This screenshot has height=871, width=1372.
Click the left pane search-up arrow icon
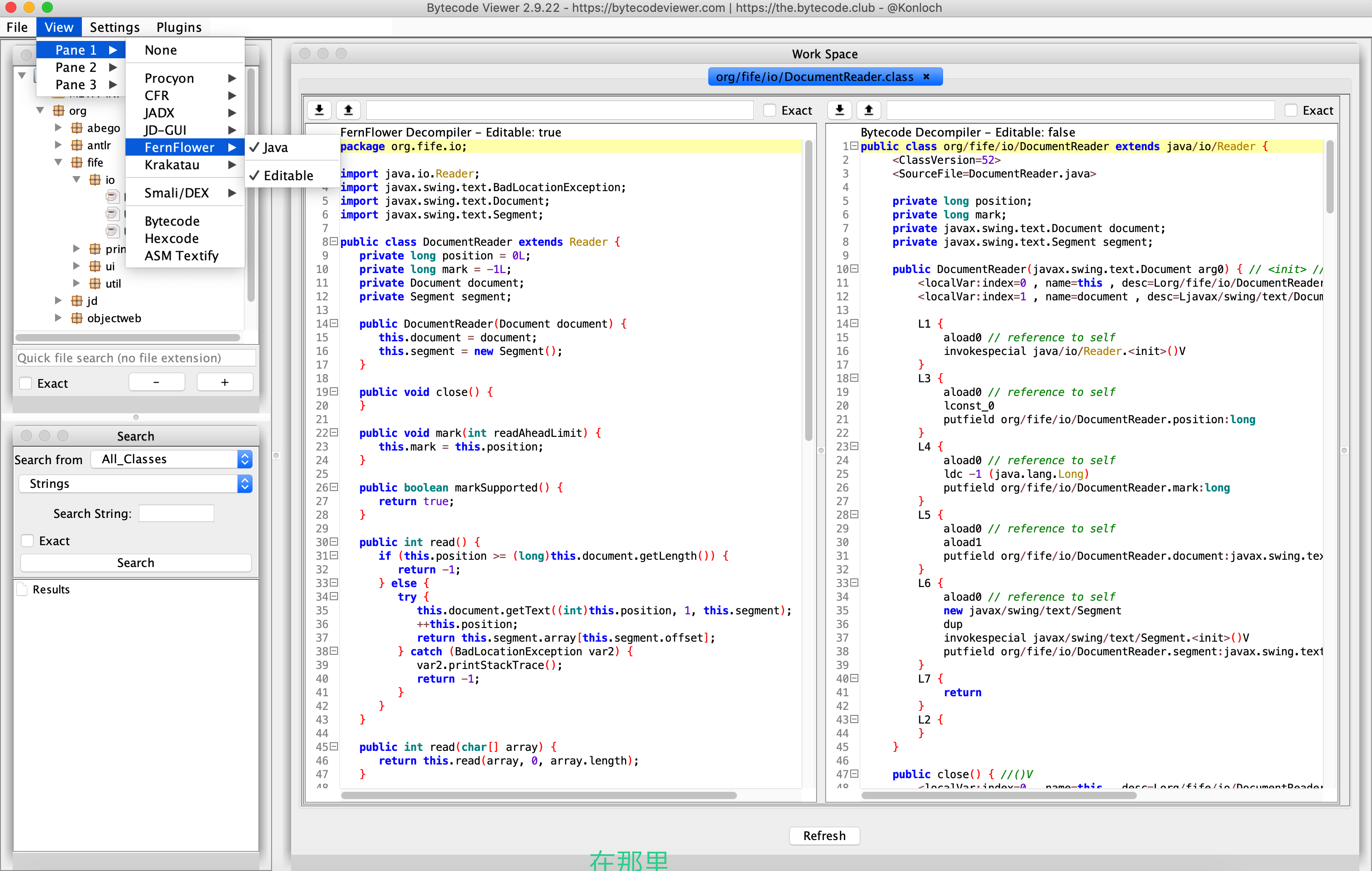tap(348, 110)
